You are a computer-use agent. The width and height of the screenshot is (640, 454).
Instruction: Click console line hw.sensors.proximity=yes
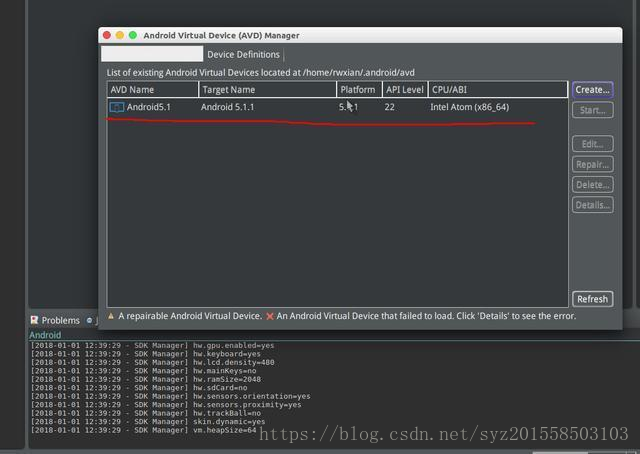[166, 405]
